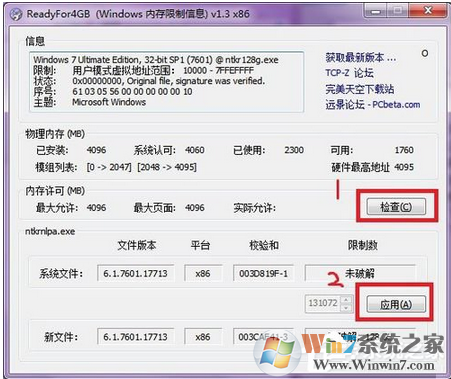Click the Windows 7 Ultimate Edition info line
The width and height of the screenshot is (451, 379).
pyautogui.click(x=156, y=60)
